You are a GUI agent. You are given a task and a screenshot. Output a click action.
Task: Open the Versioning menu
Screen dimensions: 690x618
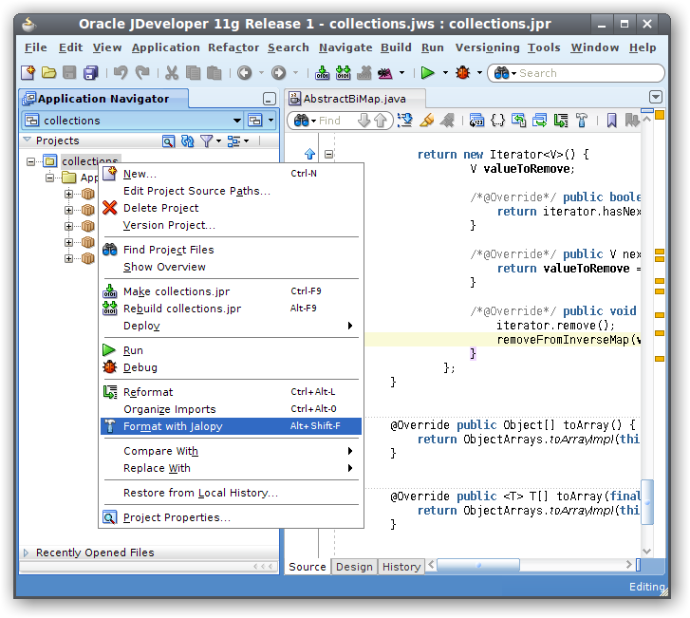pyautogui.click(x=488, y=48)
